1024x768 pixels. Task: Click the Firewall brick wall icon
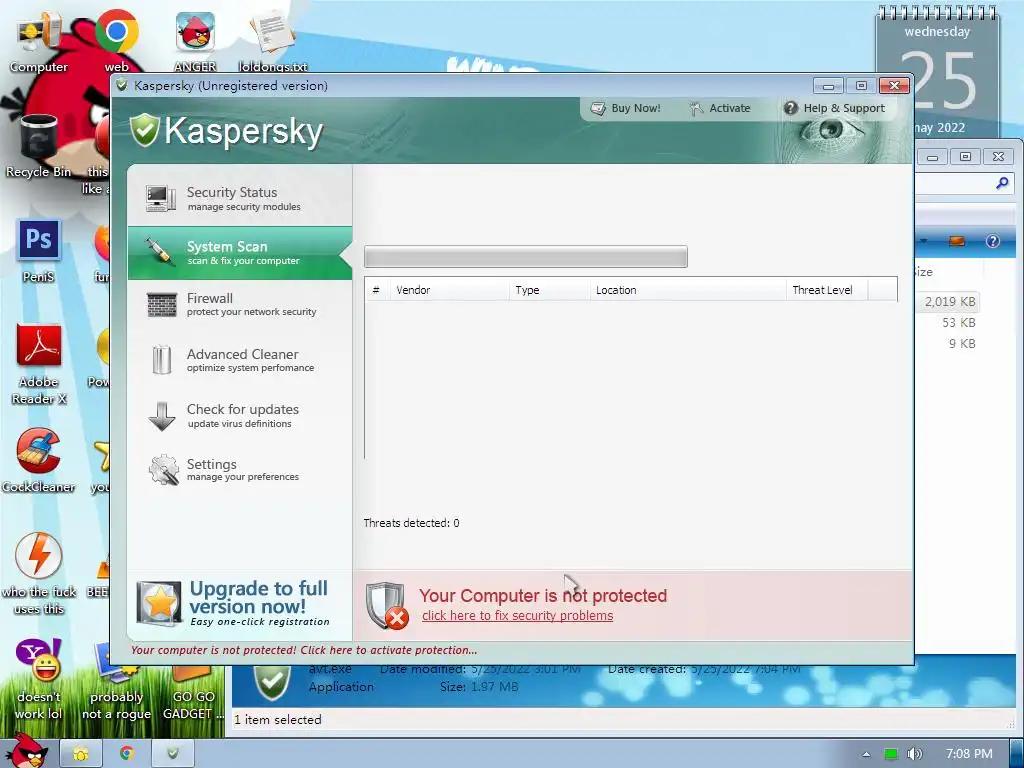[161, 304]
